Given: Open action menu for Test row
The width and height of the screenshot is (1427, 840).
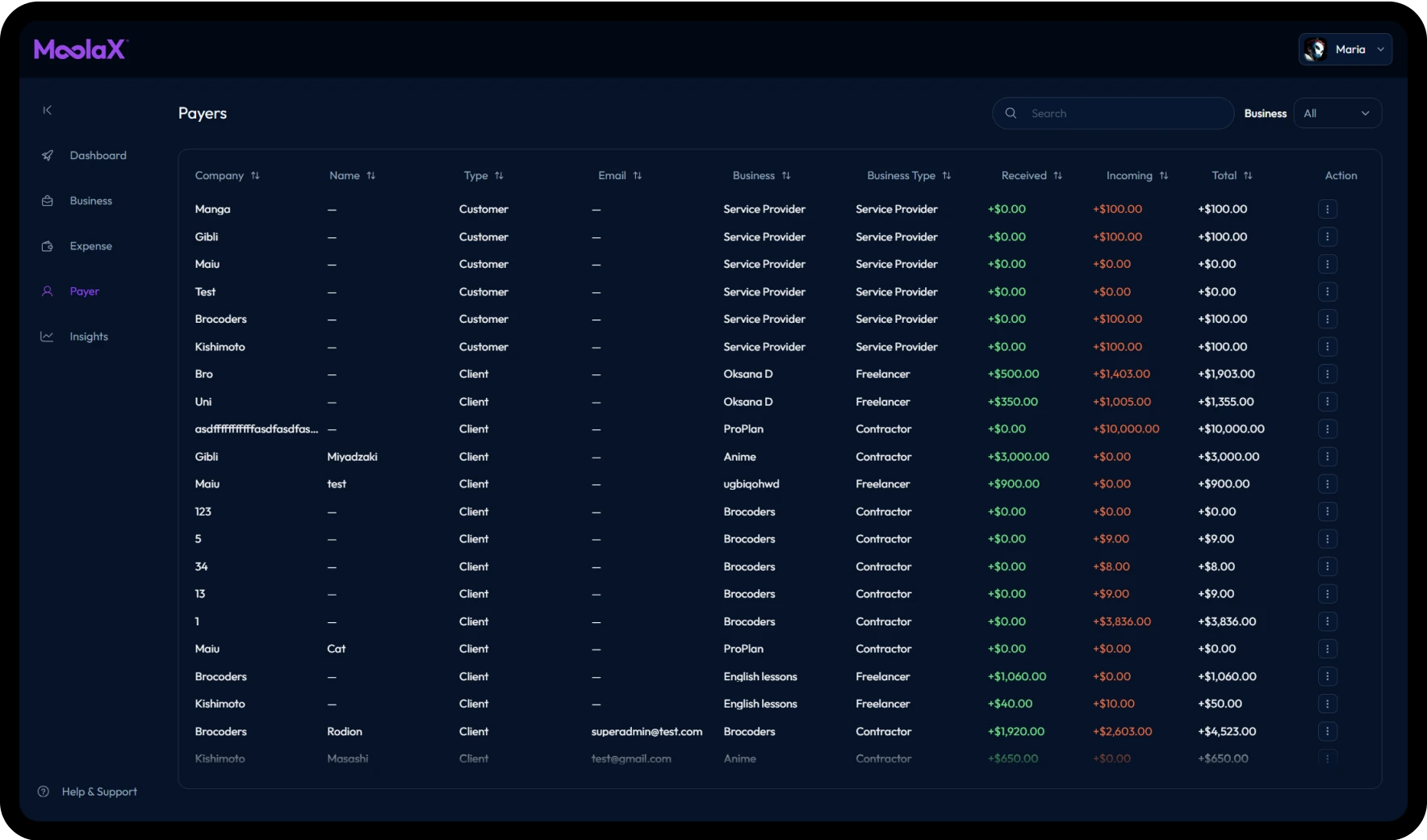Looking at the screenshot, I should pos(1328,292).
